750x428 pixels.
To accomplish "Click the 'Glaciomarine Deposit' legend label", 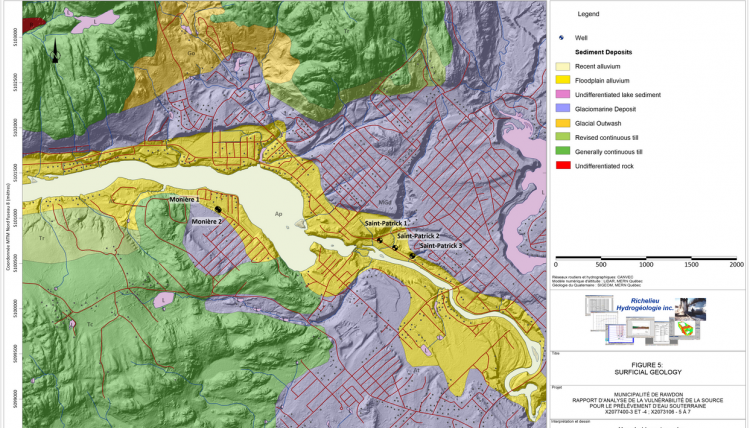I will coord(605,109).
